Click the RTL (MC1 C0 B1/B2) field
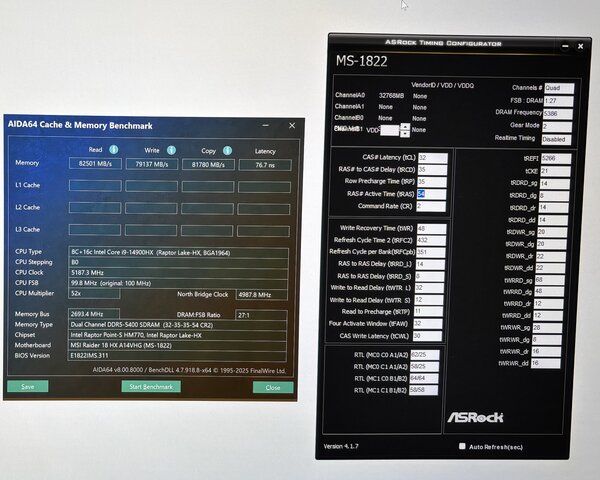Viewport: 600px width, 480px height. tap(424, 379)
